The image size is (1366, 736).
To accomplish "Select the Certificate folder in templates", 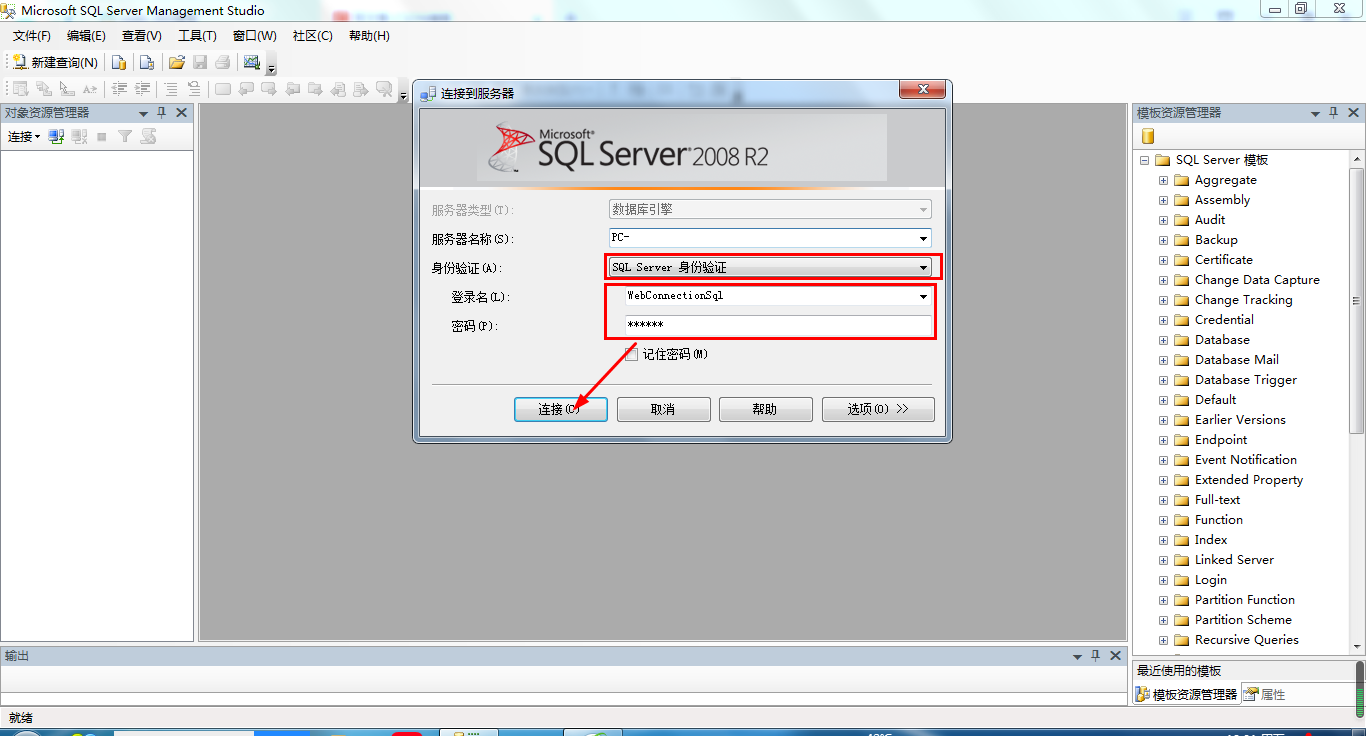I will pos(1223,260).
